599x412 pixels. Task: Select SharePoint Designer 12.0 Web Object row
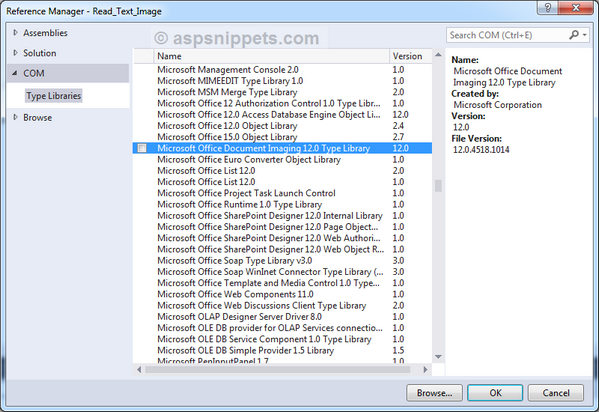click(282, 249)
